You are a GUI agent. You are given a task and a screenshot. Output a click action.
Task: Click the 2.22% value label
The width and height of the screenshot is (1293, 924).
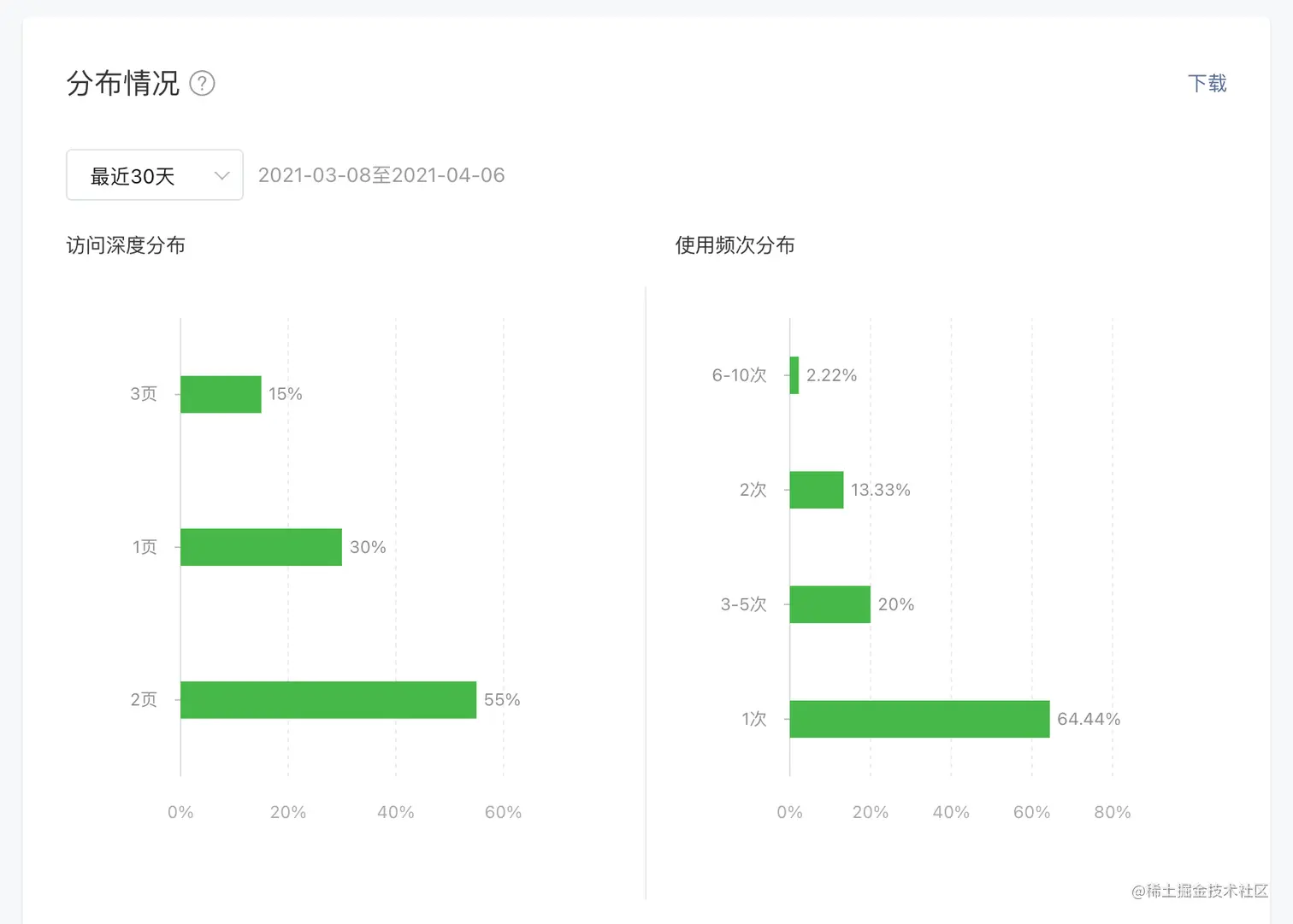point(831,375)
